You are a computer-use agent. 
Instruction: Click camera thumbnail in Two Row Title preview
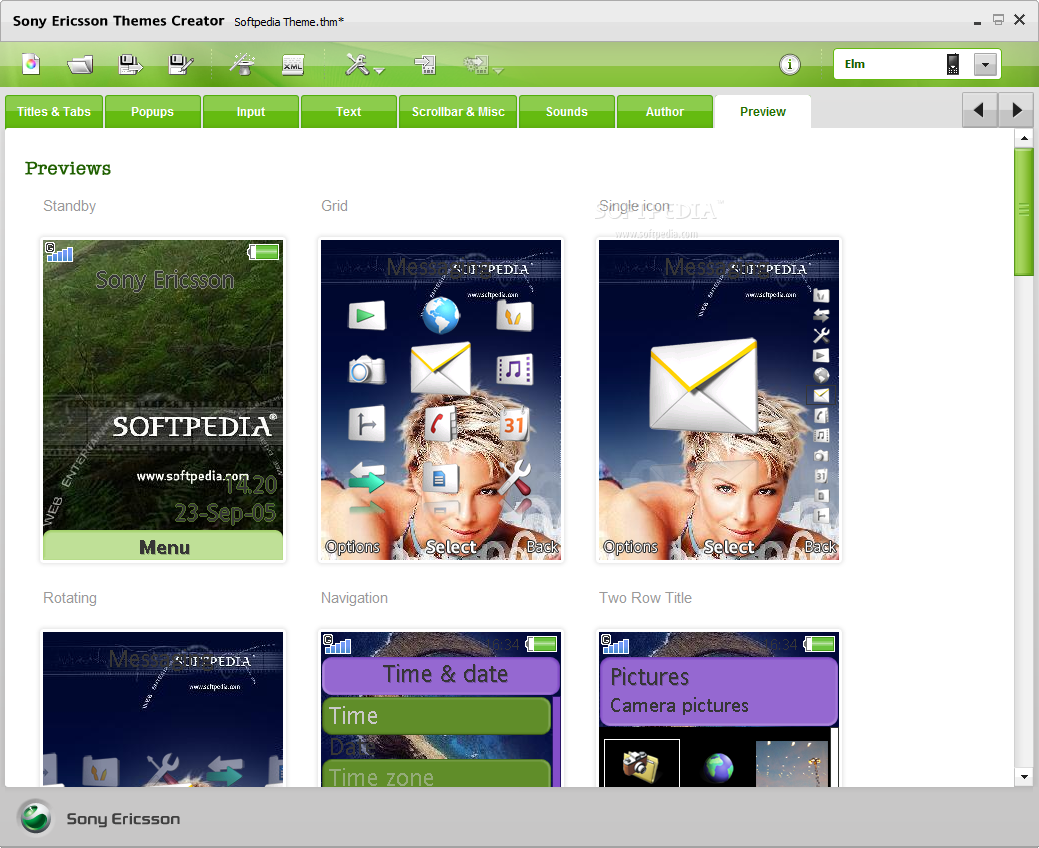point(641,763)
